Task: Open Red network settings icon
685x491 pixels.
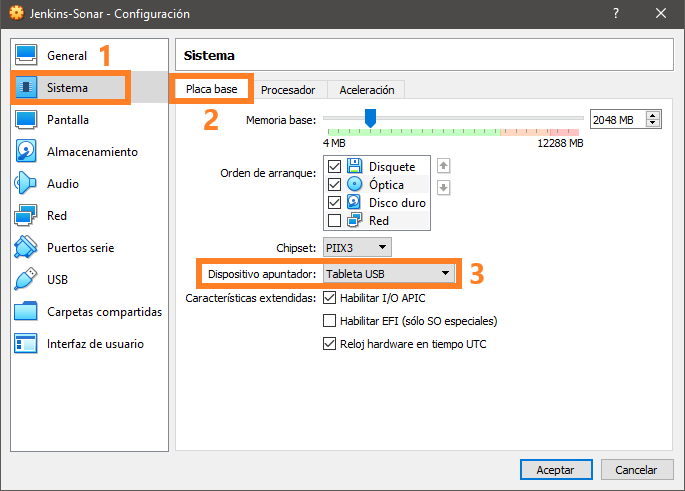Action: click(27, 216)
